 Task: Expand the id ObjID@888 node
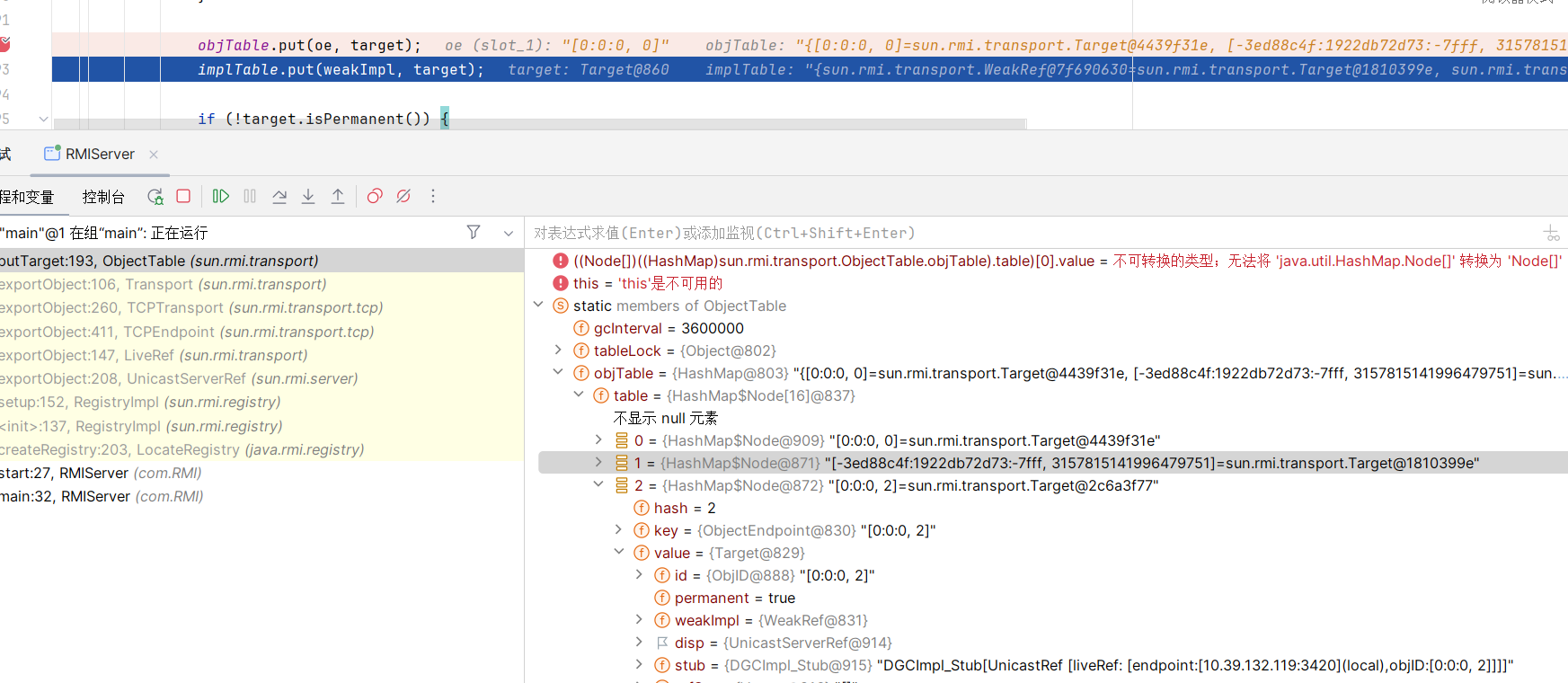pos(639,574)
